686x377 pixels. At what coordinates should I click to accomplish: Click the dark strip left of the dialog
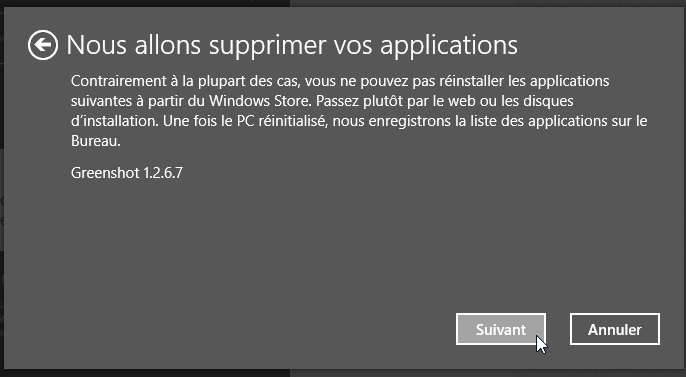pyautogui.click(x=2, y=188)
